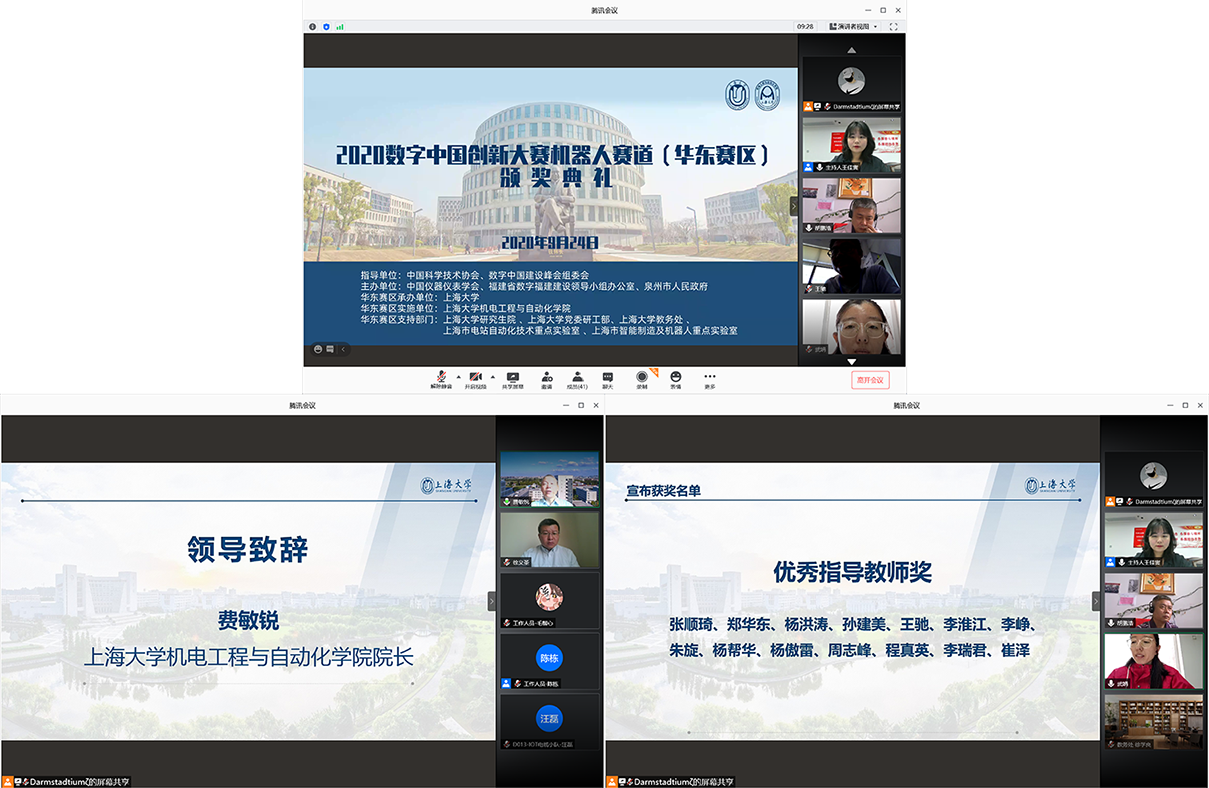The image size is (1209, 788).
Task: Open the members list (41)
Action: 576,378
